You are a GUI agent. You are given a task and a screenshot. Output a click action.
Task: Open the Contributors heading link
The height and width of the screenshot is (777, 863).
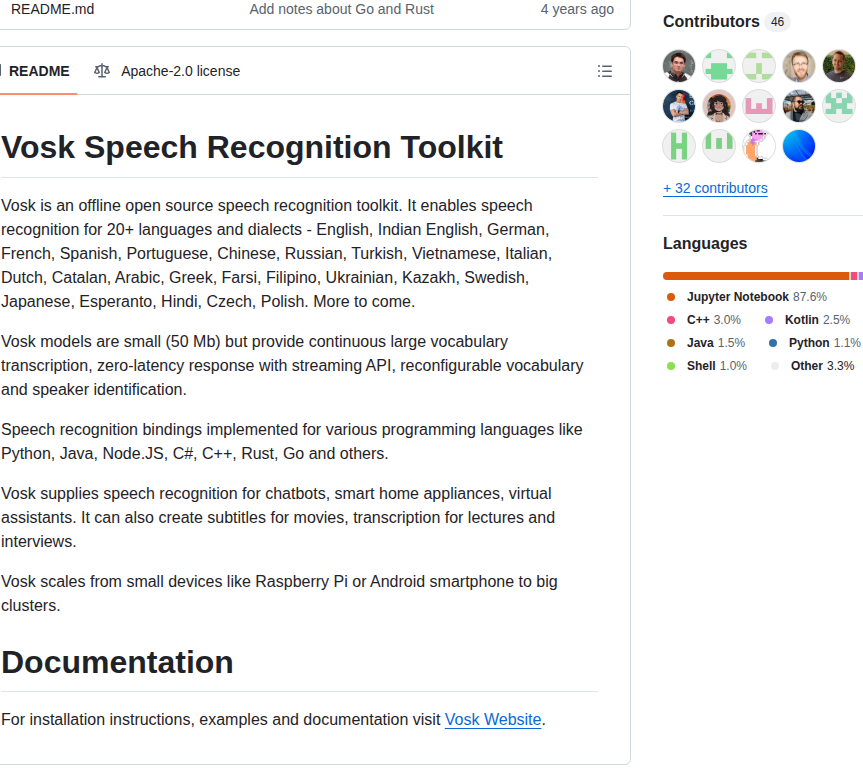[711, 21]
